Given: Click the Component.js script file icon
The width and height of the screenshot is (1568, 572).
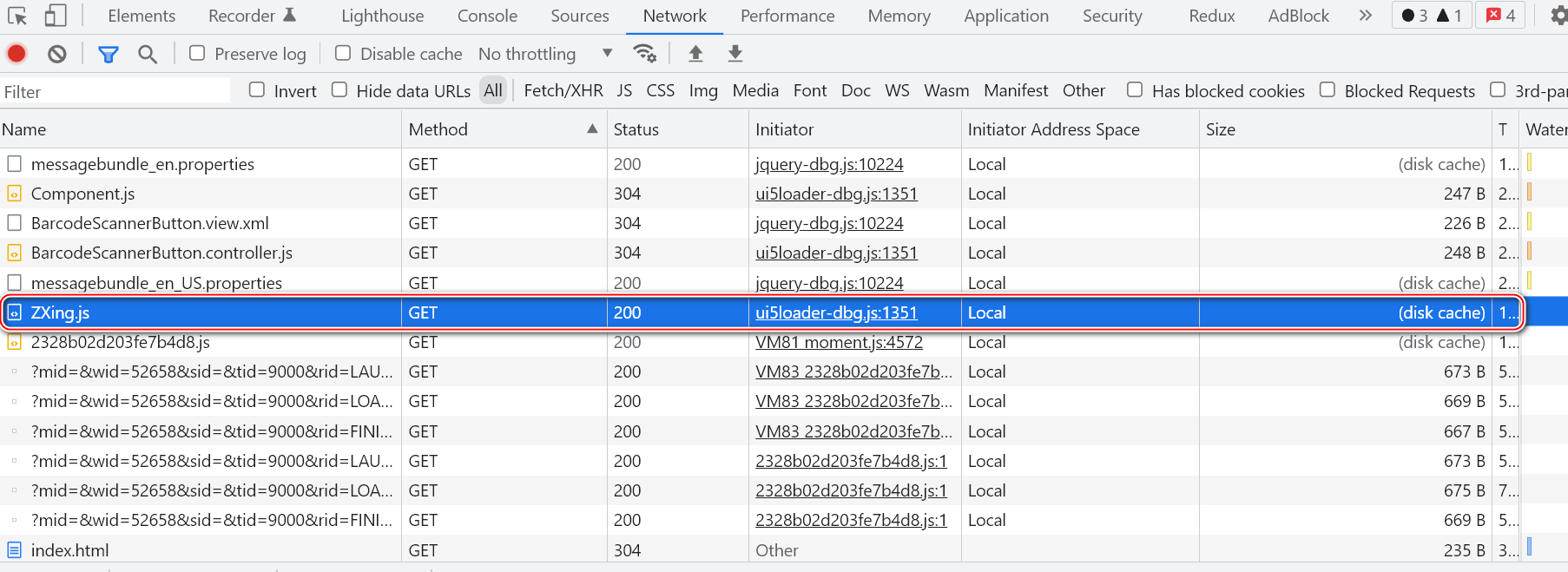Looking at the screenshot, I should [x=14, y=194].
